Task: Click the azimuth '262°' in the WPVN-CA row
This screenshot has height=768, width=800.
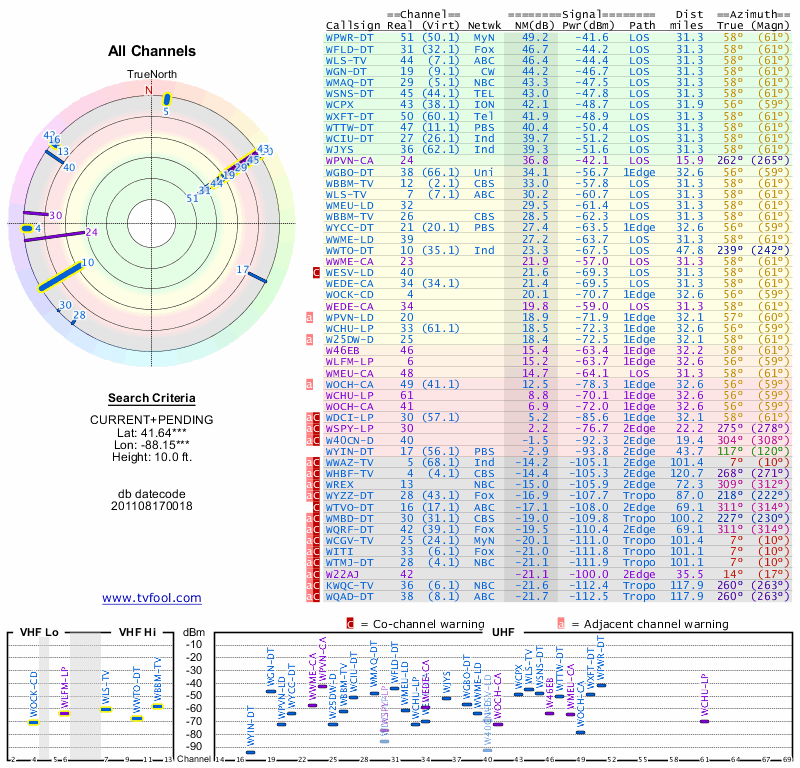Action: [x=730, y=160]
